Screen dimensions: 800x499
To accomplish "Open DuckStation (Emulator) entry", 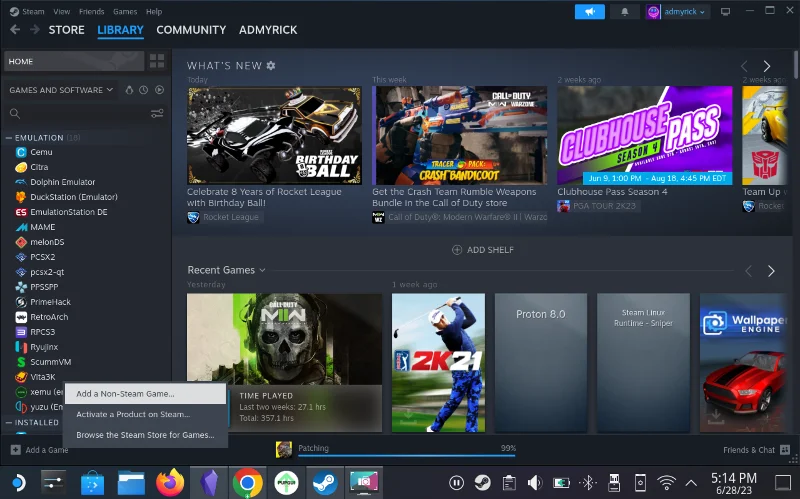I will pos(73,197).
